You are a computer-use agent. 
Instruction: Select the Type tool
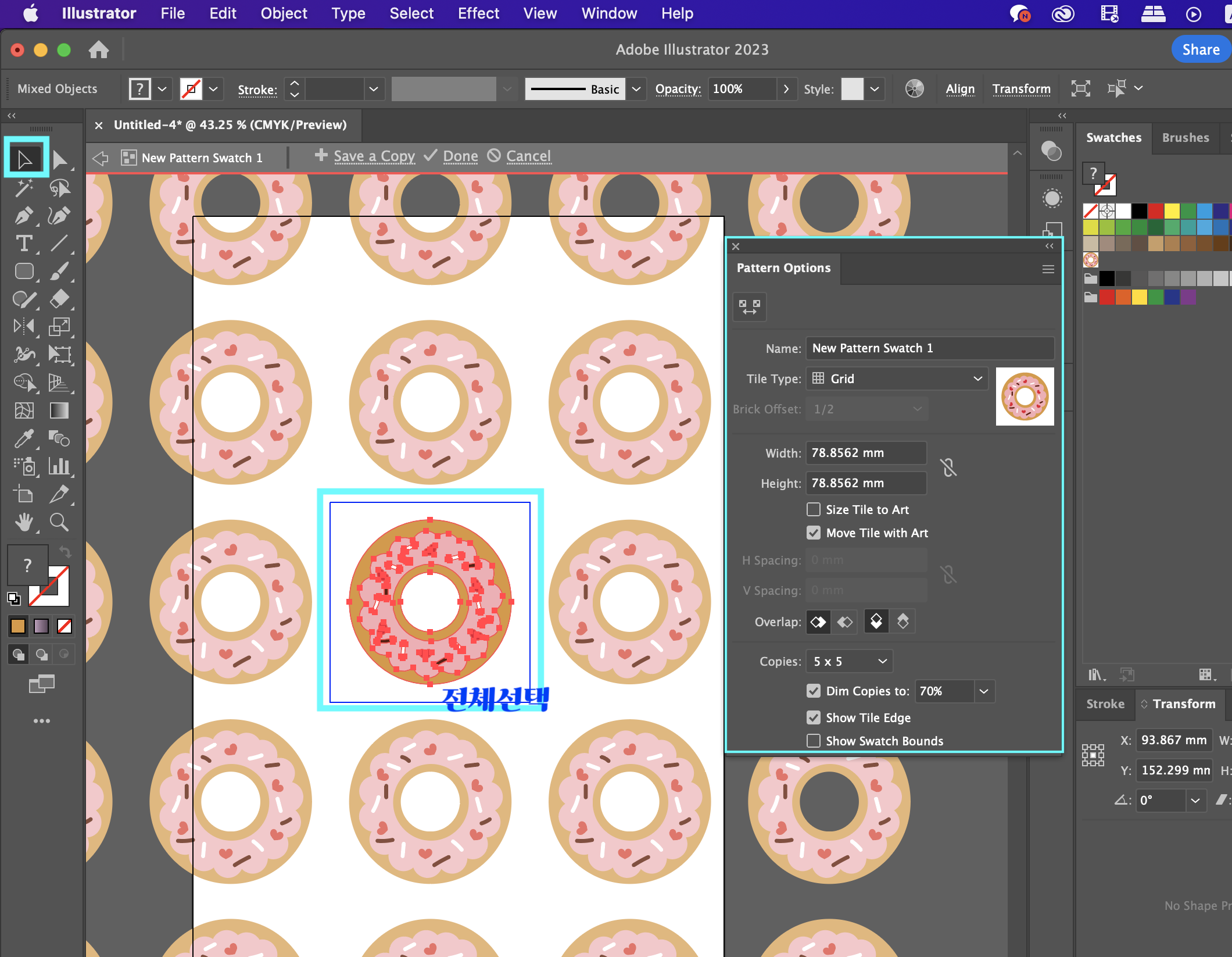click(24, 244)
